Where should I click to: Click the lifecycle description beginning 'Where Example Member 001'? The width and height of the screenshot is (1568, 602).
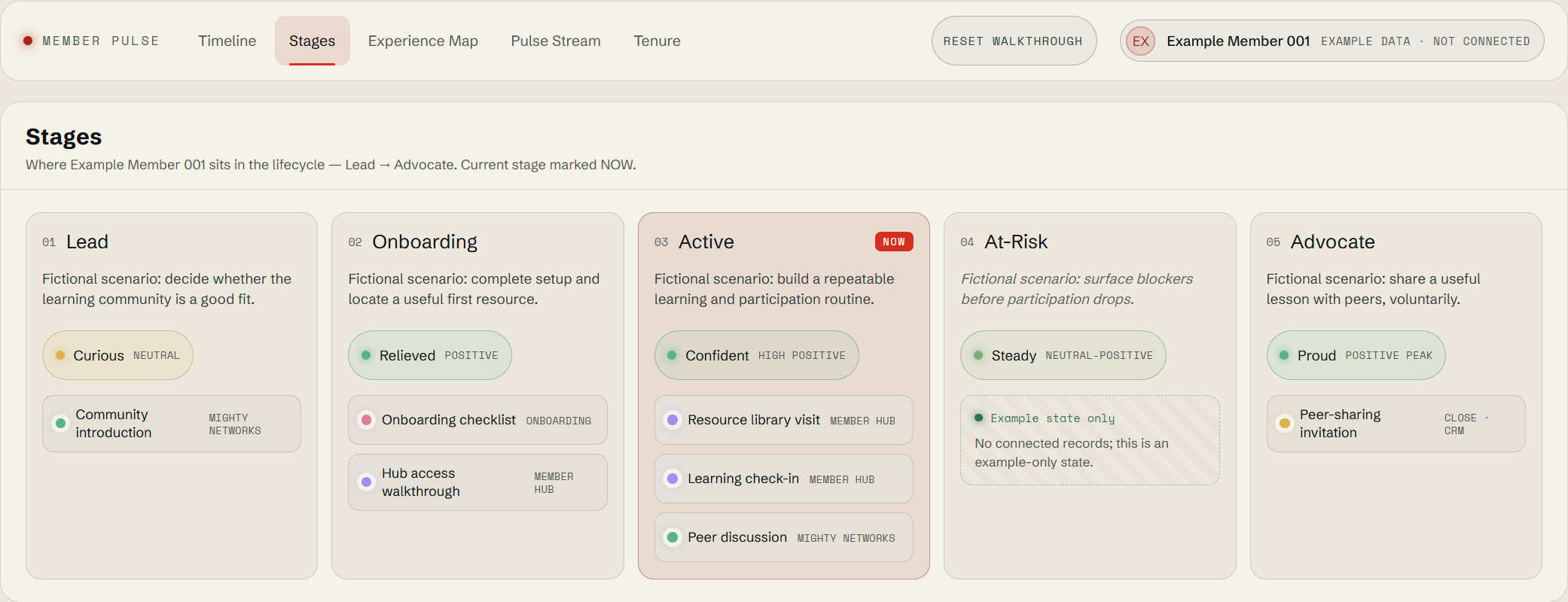tap(331, 165)
